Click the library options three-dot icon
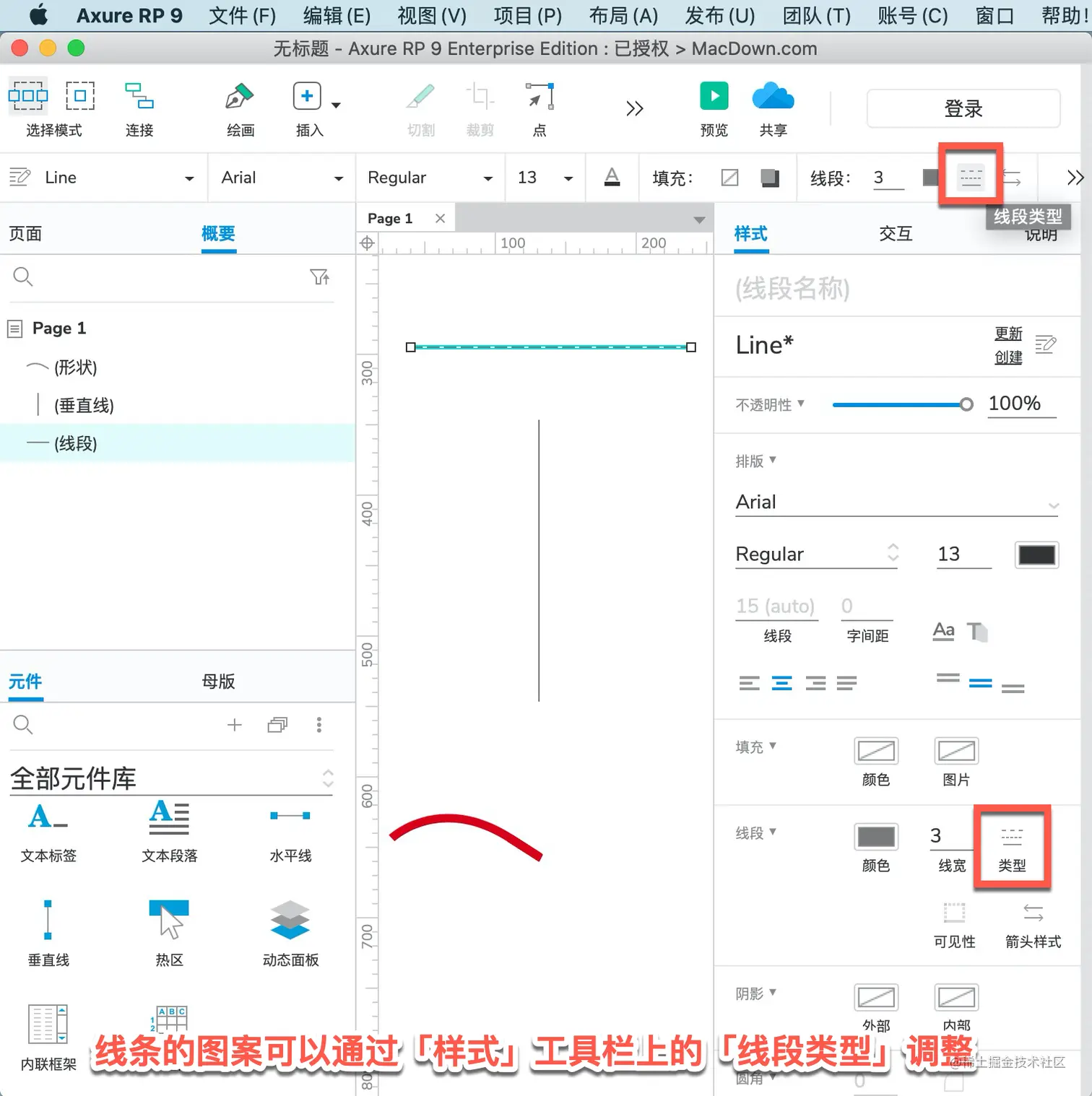This screenshot has height=1096, width=1092. pyautogui.click(x=319, y=725)
